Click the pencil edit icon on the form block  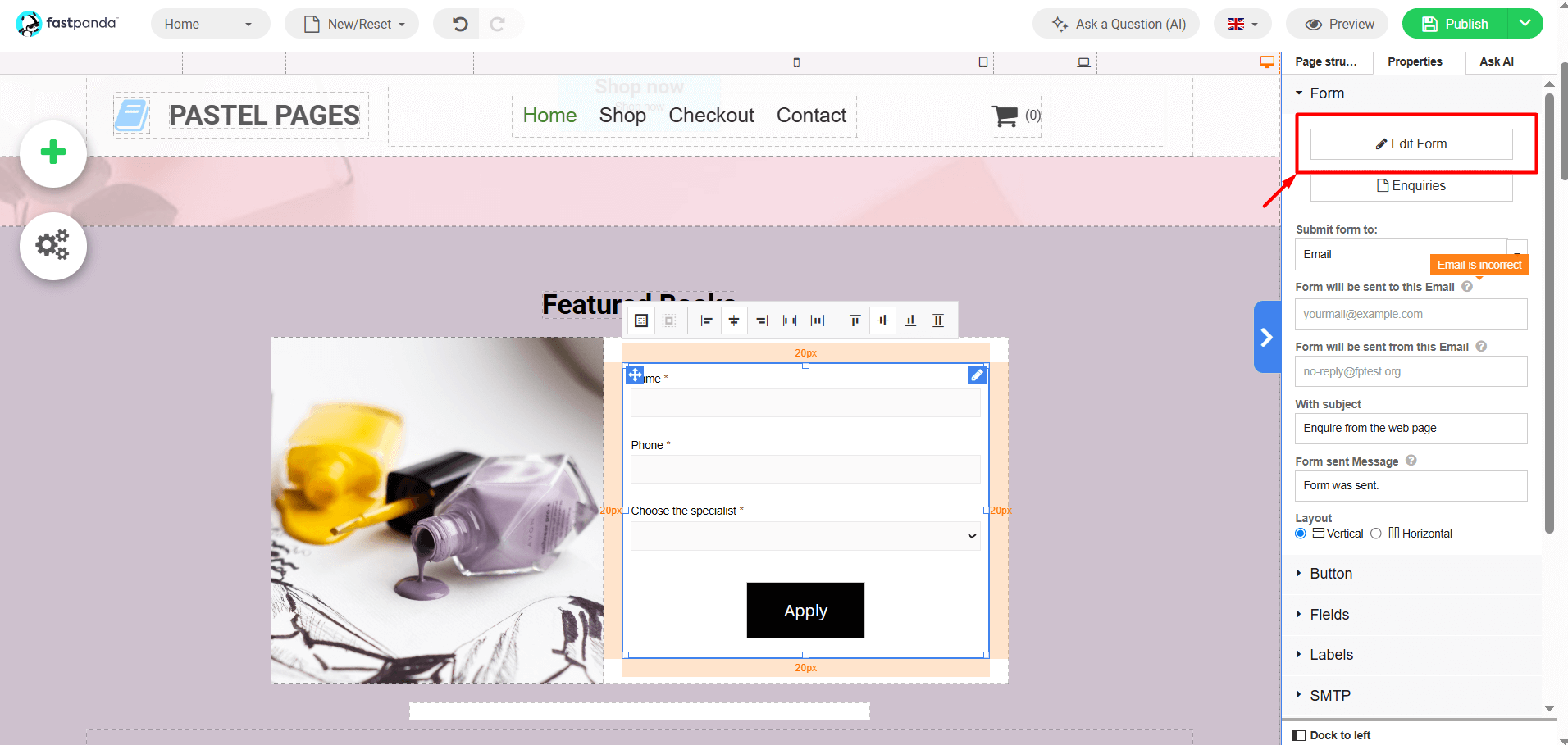point(976,375)
